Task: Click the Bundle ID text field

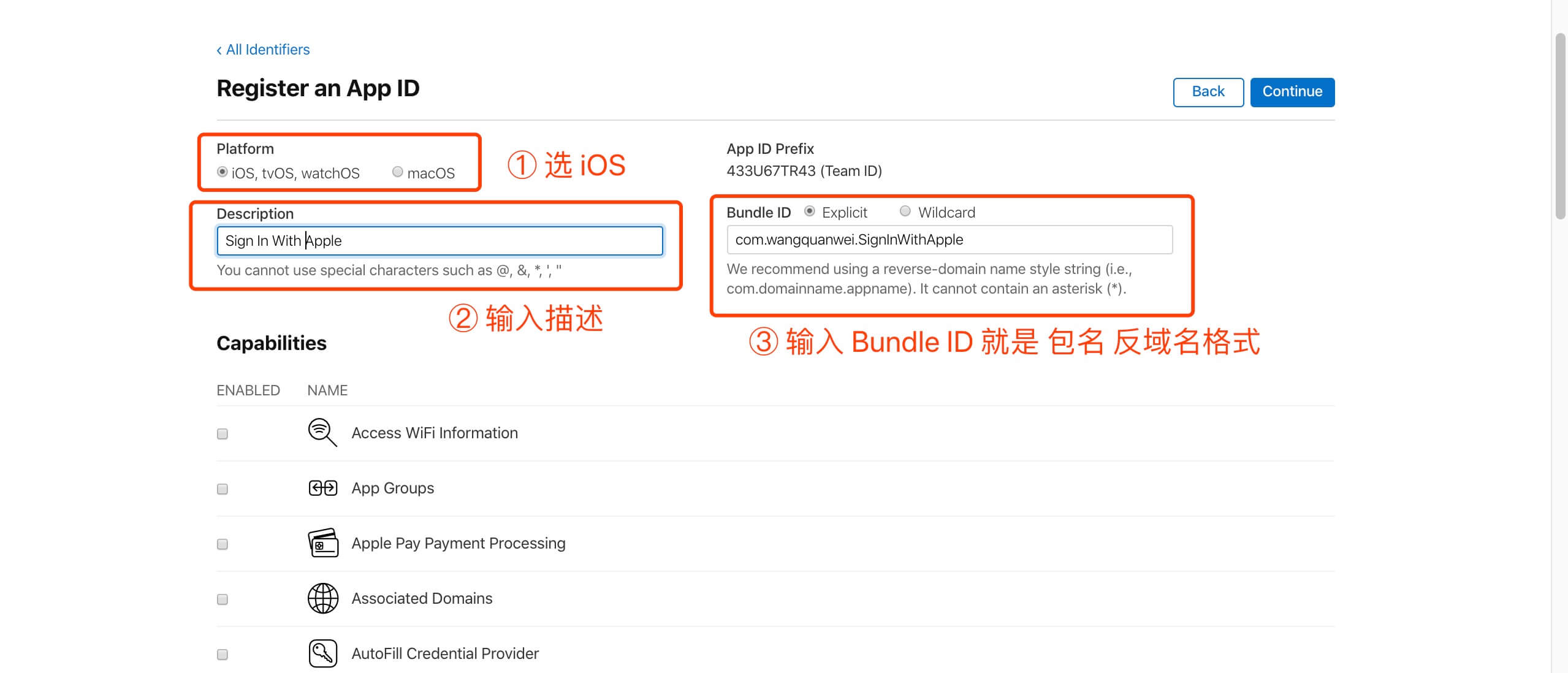Action: tap(949, 240)
